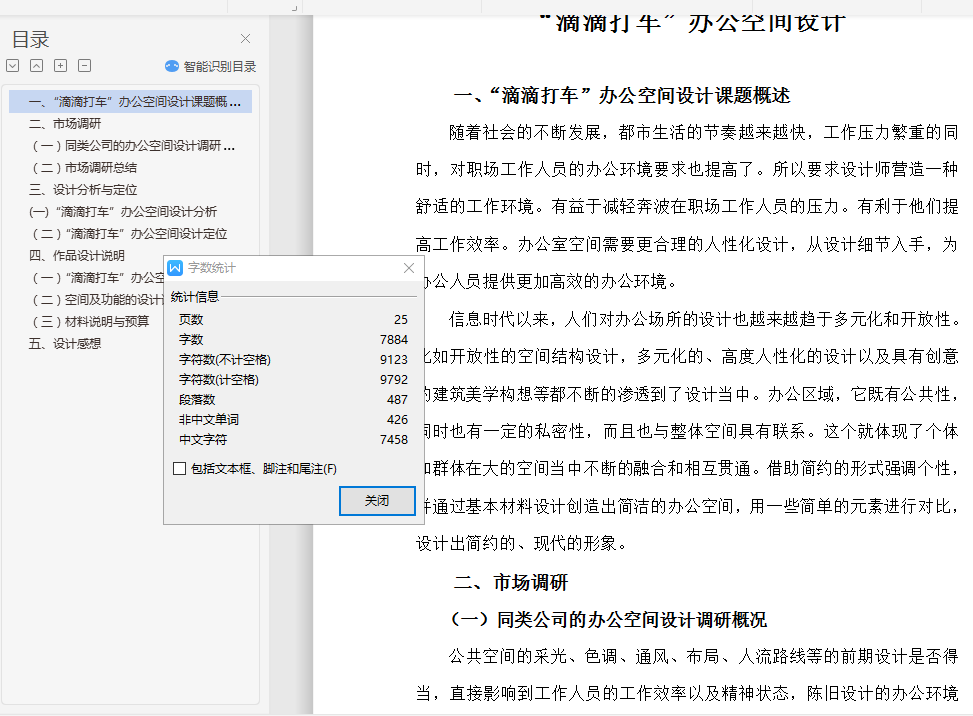973x716 pixels.
Task: Click collapse-all icon in outline panel
Action: (x=37, y=65)
